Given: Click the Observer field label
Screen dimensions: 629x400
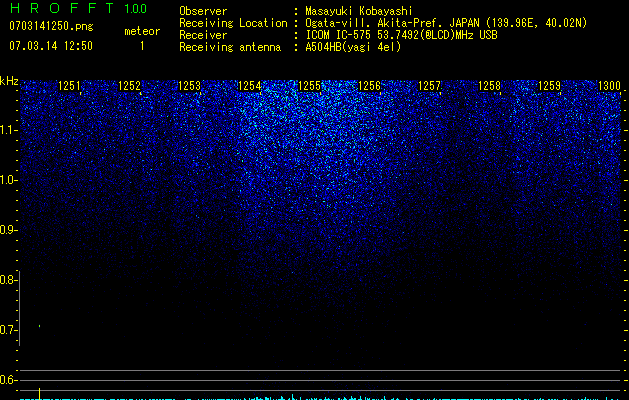Looking at the screenshot, I should [x=203, y=11].
